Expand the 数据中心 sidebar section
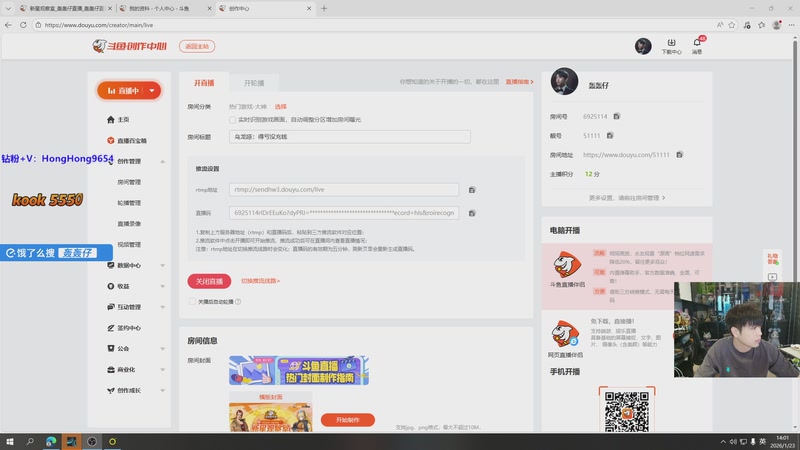 pos(163,266)
